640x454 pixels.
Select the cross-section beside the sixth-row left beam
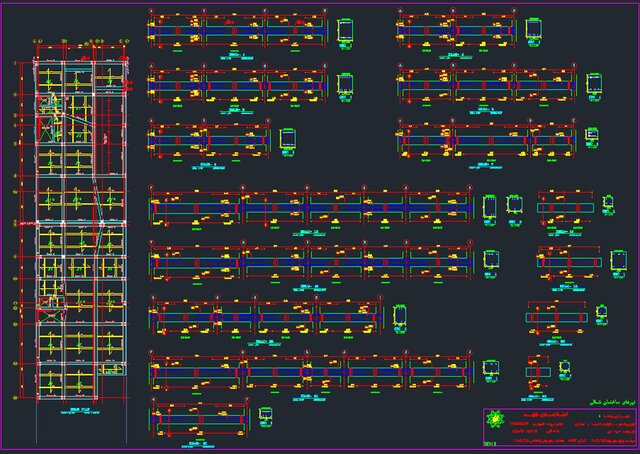pyautogui.click(x=399, y=318)
